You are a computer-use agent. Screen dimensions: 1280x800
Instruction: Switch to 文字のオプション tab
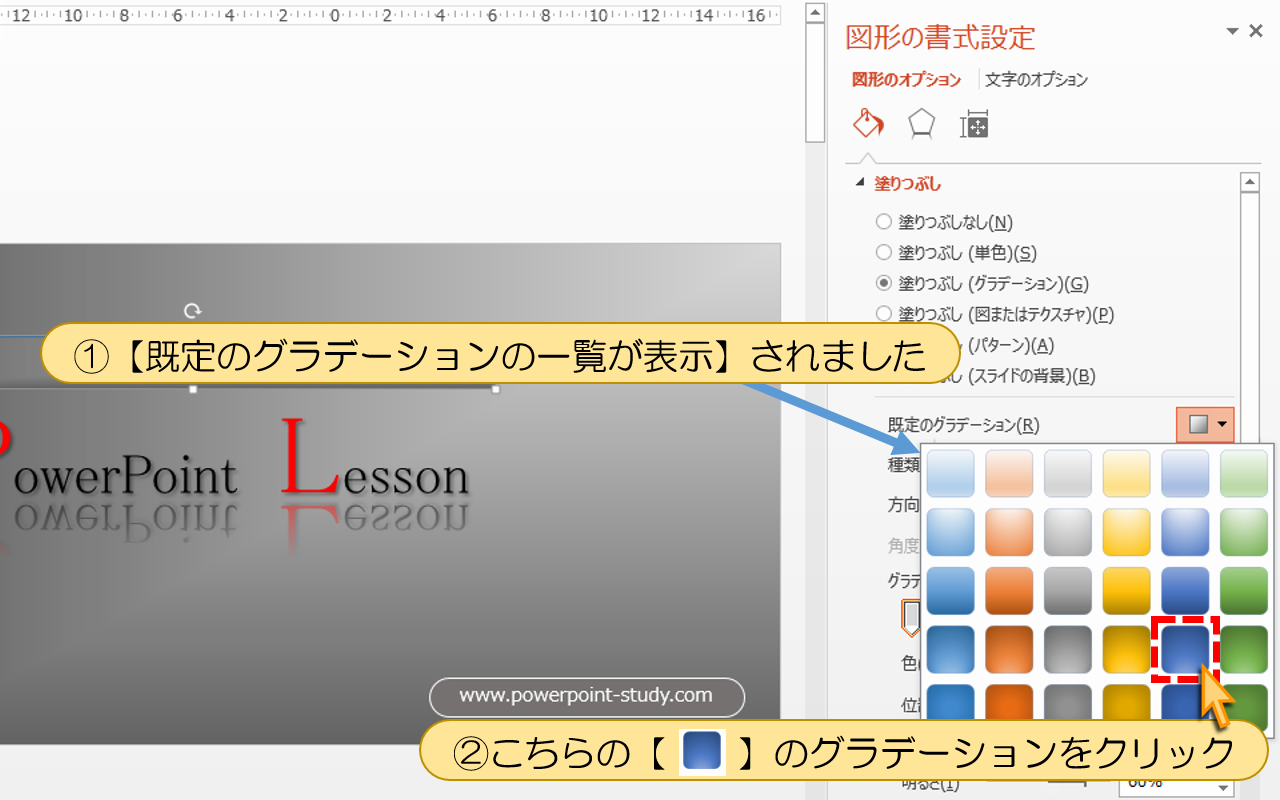coord(1036,80)
